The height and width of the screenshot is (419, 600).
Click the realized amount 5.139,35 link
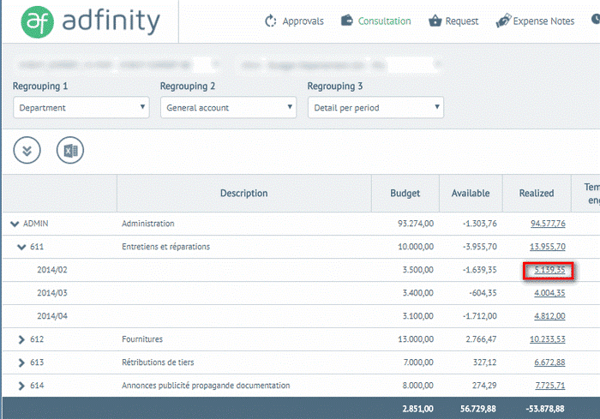point(549,270)
